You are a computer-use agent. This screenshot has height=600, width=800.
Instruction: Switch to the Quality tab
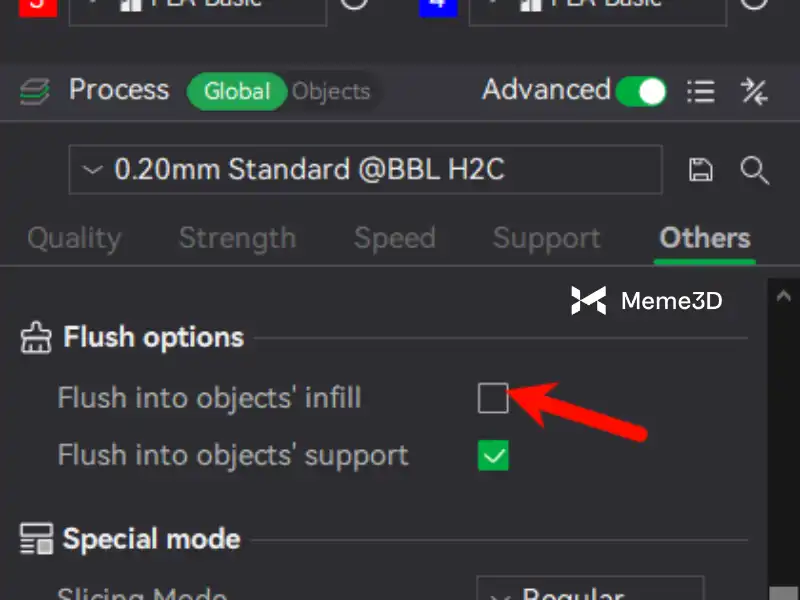click(74, 238)
